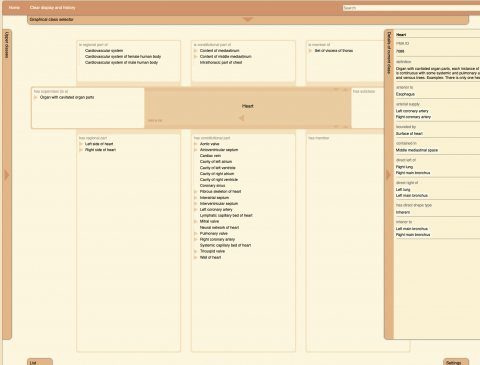The image size is (480, 365).
Task: Expand arrow next to Pulmonary valve
Action: [x=196, y=233]
